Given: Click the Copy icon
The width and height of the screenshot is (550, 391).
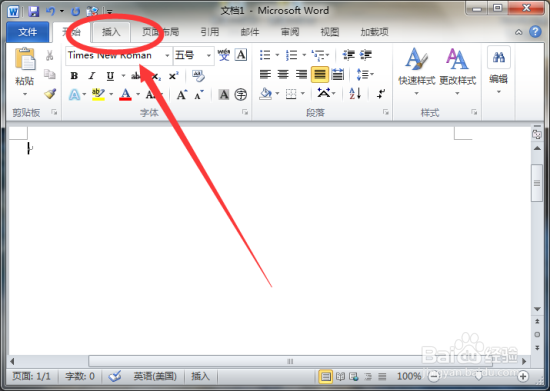Looking at the screenshot, I should coord(49,74).
